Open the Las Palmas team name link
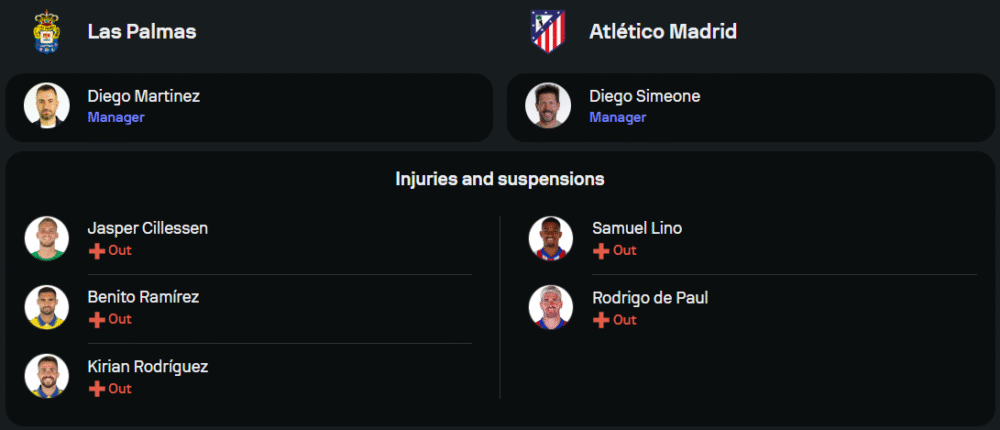Screen dimensions: 1000x430 [142, 32]
